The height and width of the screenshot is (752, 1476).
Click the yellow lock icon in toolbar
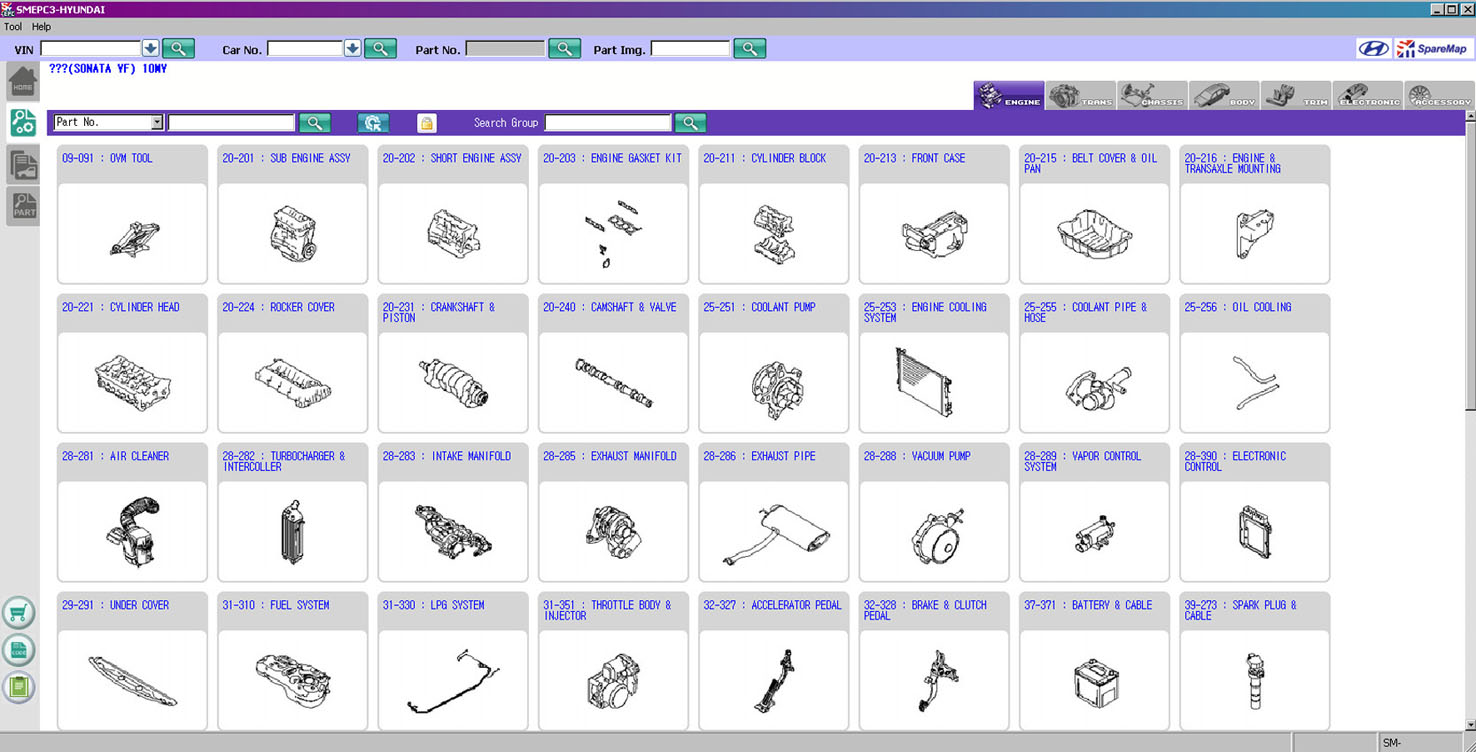click(x=427, y=123)
